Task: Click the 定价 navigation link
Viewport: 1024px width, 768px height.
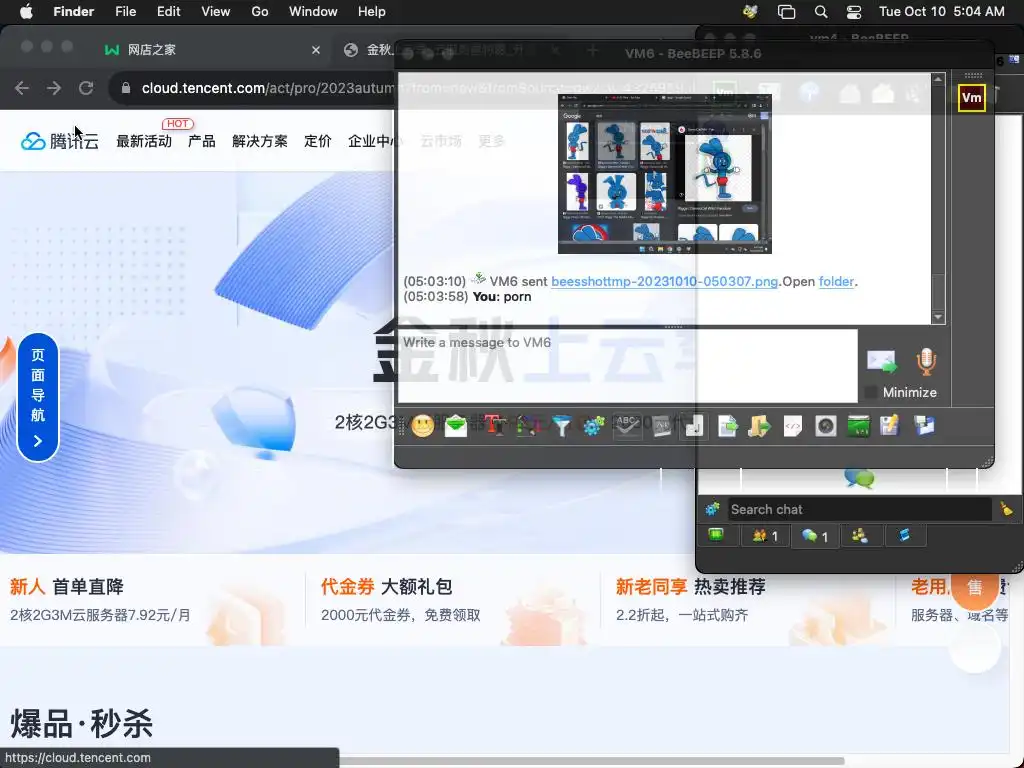Action: pos(318,141)
